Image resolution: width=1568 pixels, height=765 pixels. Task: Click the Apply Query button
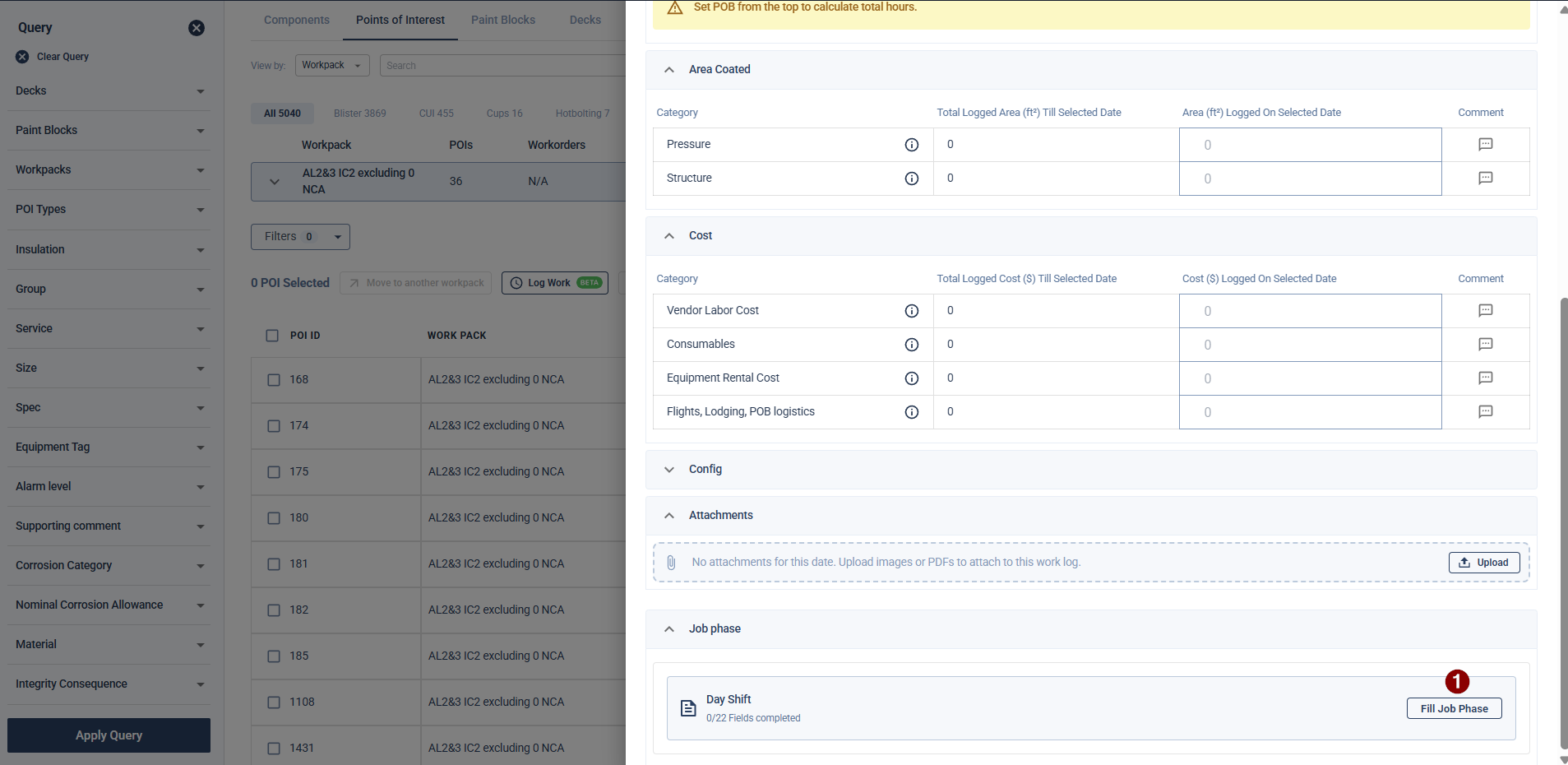coord(109,735)
